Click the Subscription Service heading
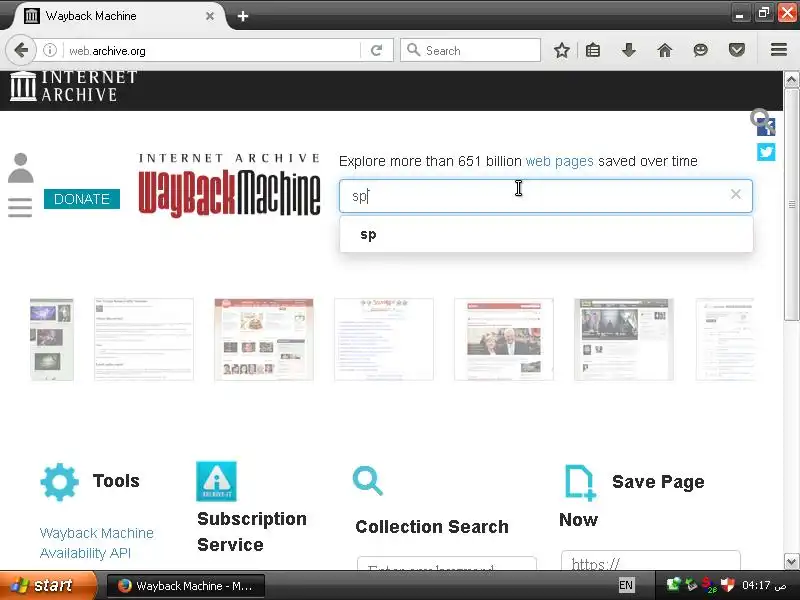 [252, 532]
